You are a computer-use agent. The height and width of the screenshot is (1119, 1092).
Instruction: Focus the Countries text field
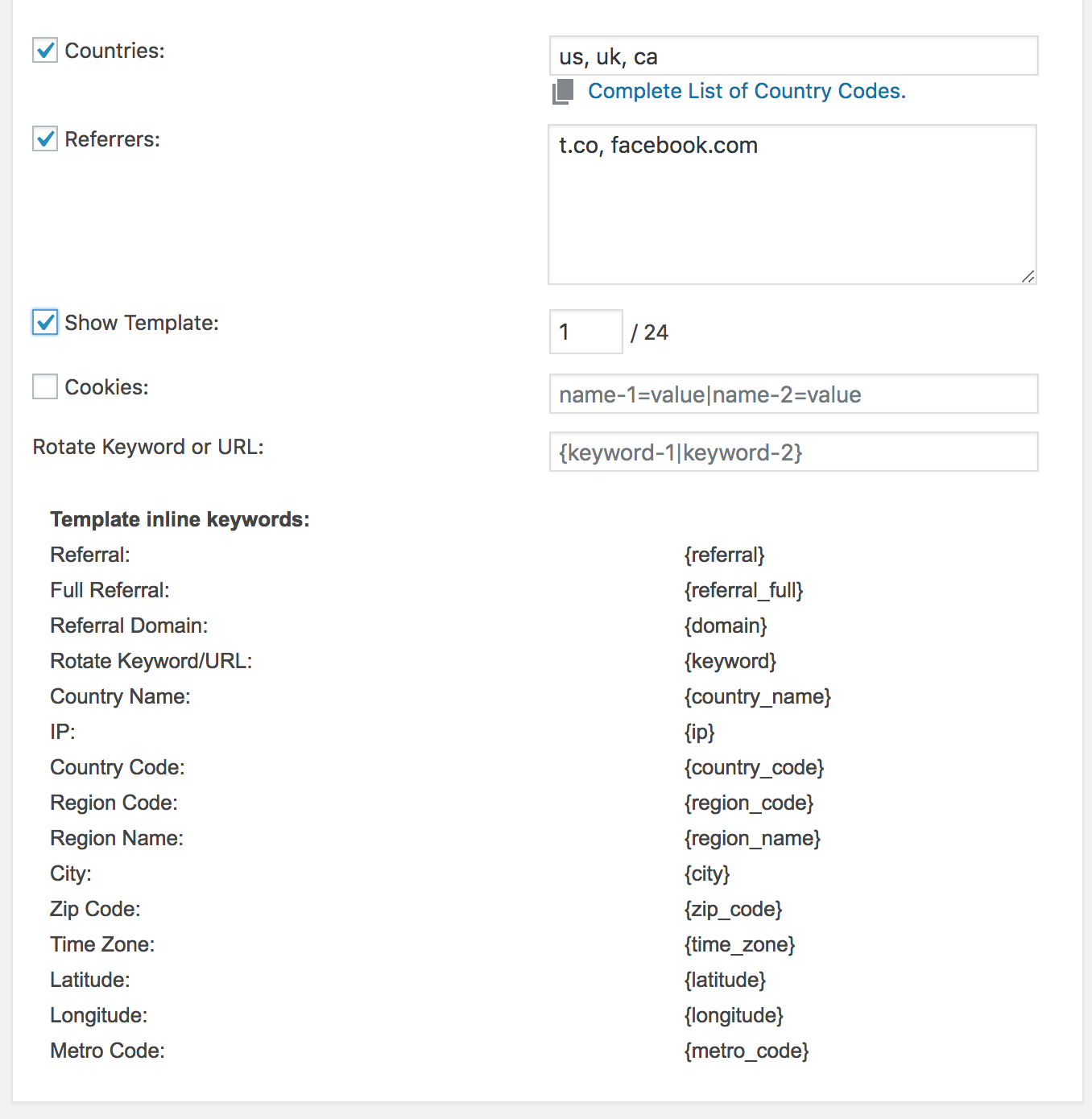tap(794, 56)
